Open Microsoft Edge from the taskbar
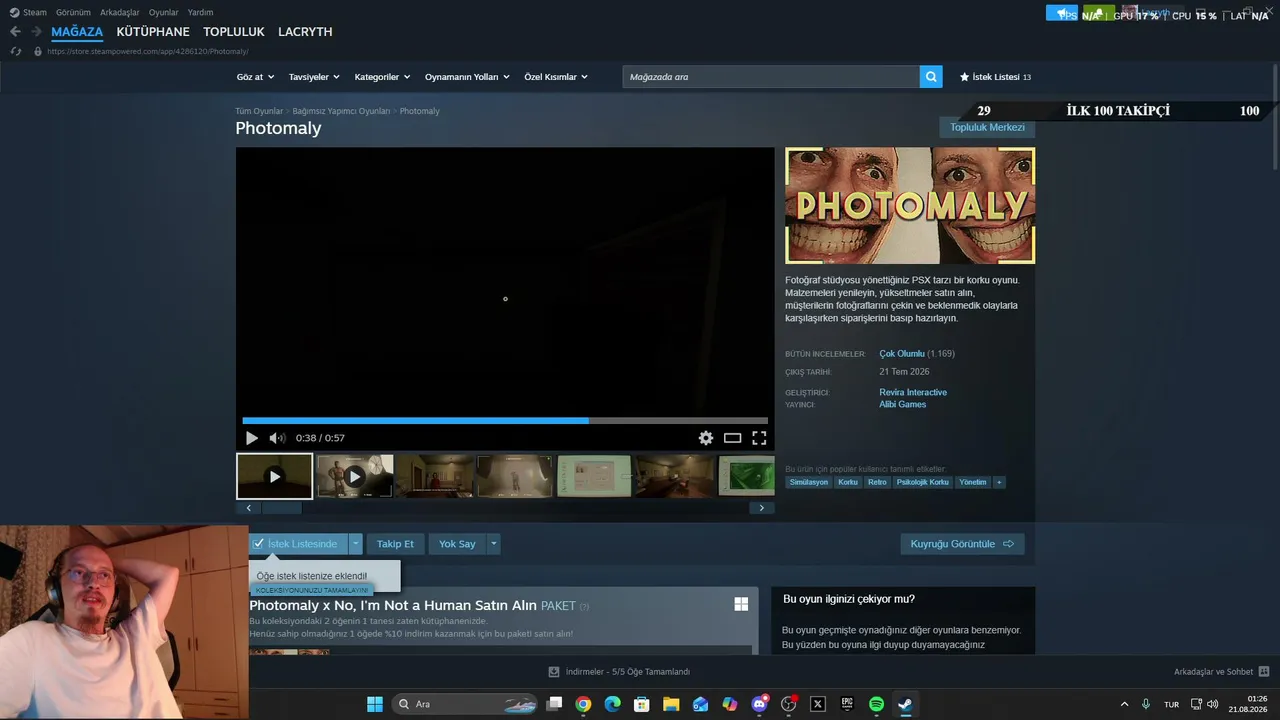Screen dimensions: 1280x720 click(x=612, y=704)
